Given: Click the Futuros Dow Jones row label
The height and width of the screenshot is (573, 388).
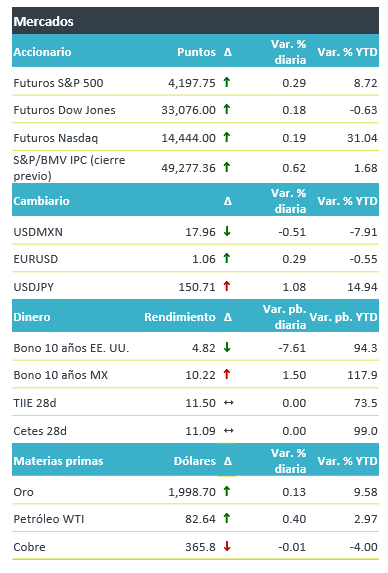Looking at the screenshot, I should [64, 110].
